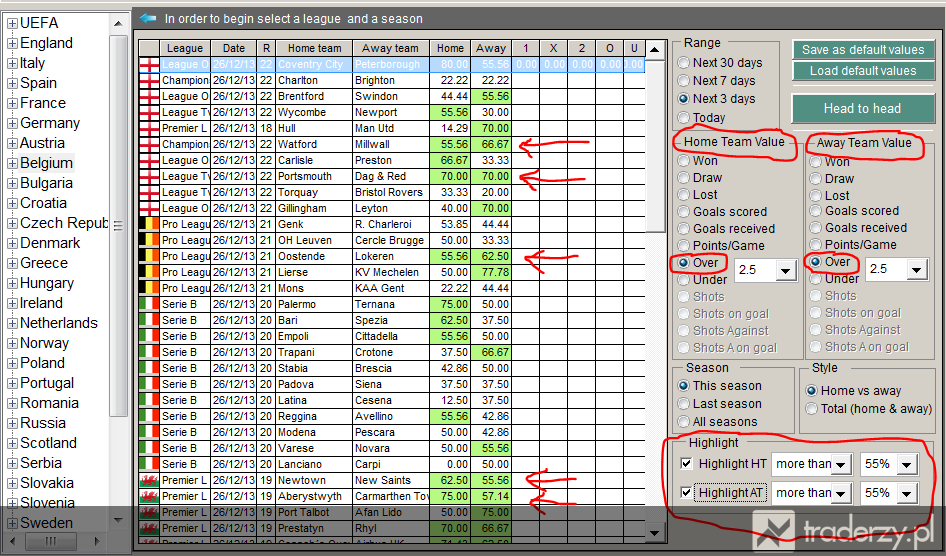Open Highlight HT 55% dropdown
Viewport: 946px width, 556px height.
pos(906,465)
